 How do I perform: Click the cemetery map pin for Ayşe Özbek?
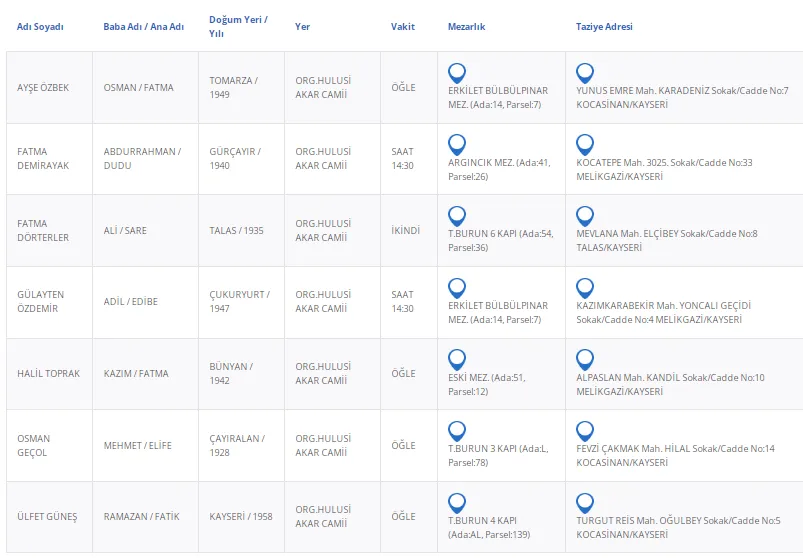pos(457,72)
